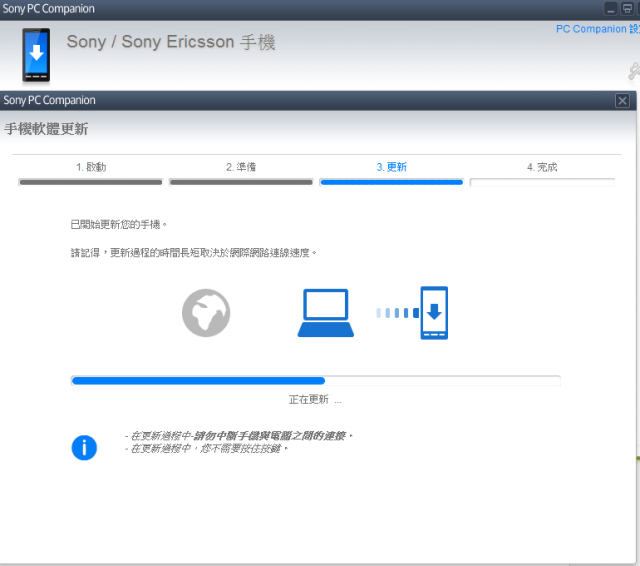Open the PC Companion settings link
This screenshot has height=566, width=640.
tap(598, 29)
